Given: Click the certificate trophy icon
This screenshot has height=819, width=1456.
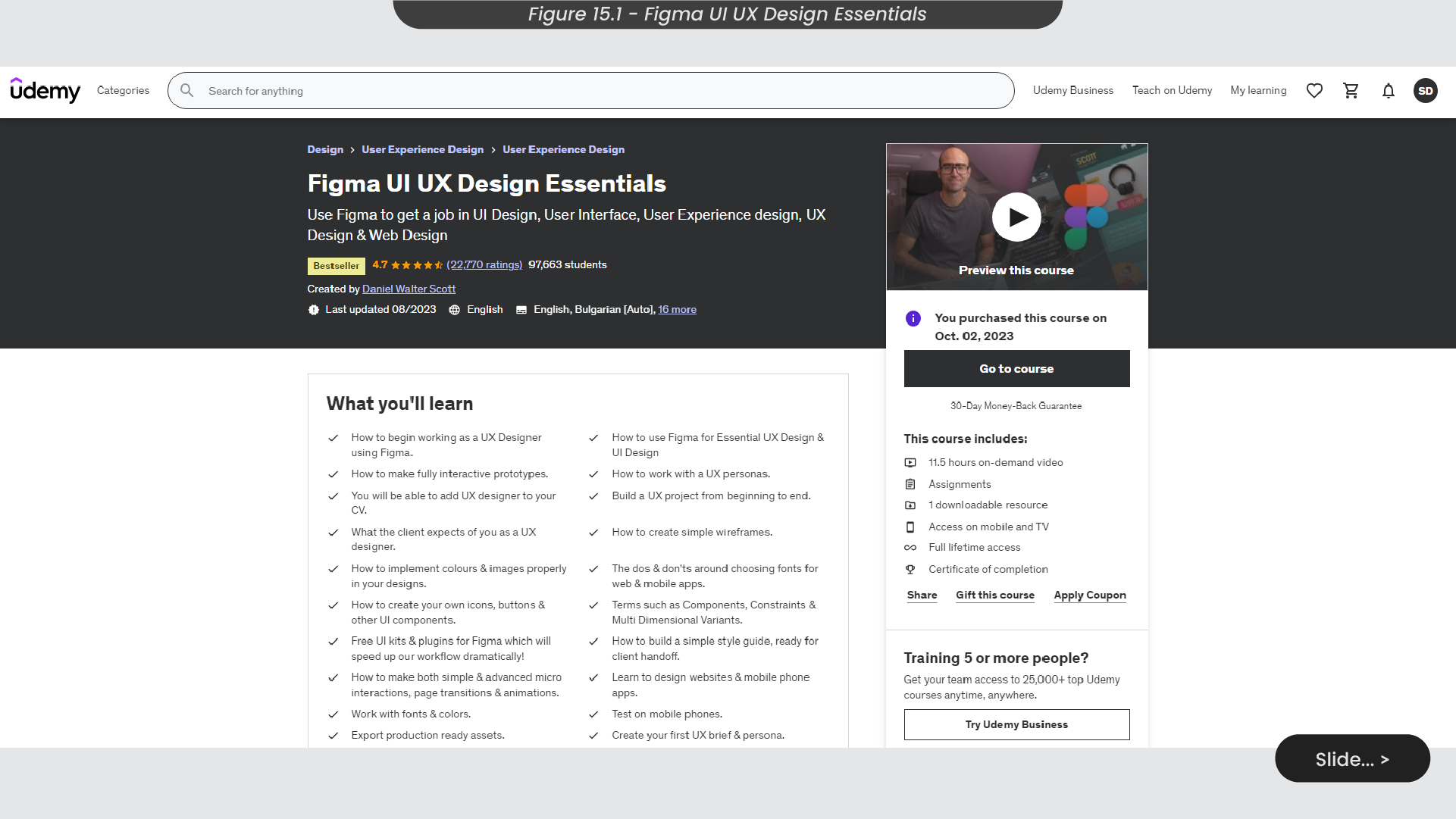Looking at the screenshot, I should 910,570.
